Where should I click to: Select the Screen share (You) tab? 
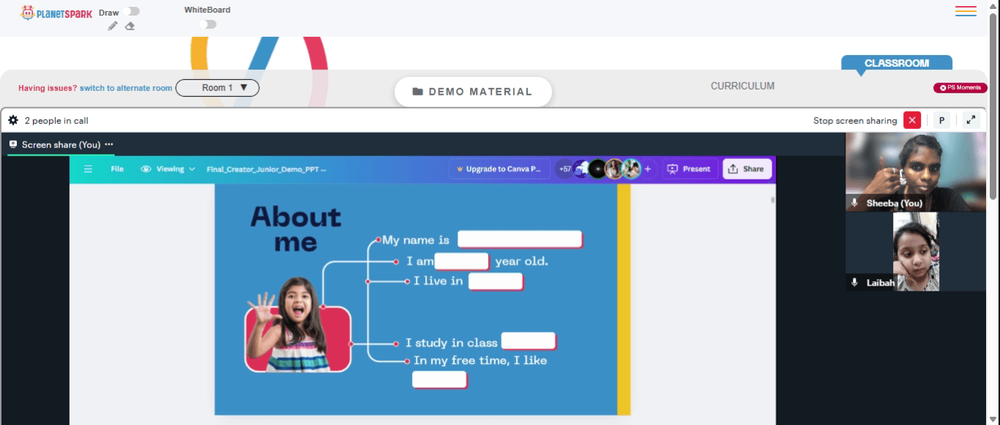click(x=61, y=145)
